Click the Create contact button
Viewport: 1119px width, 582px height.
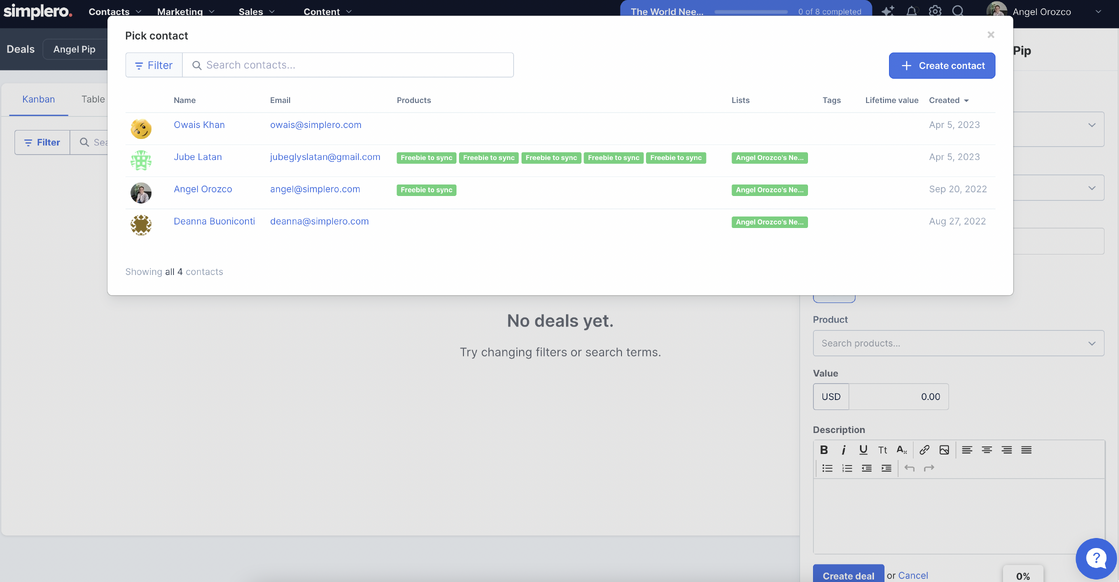(942, 65)
